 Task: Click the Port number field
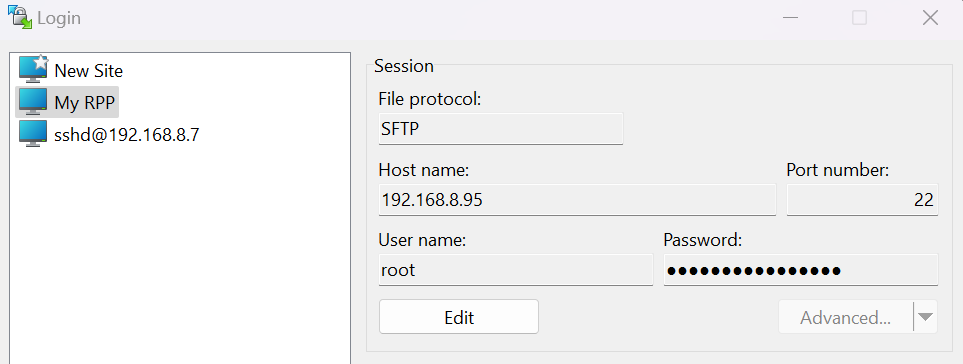[x=862, y=199]
